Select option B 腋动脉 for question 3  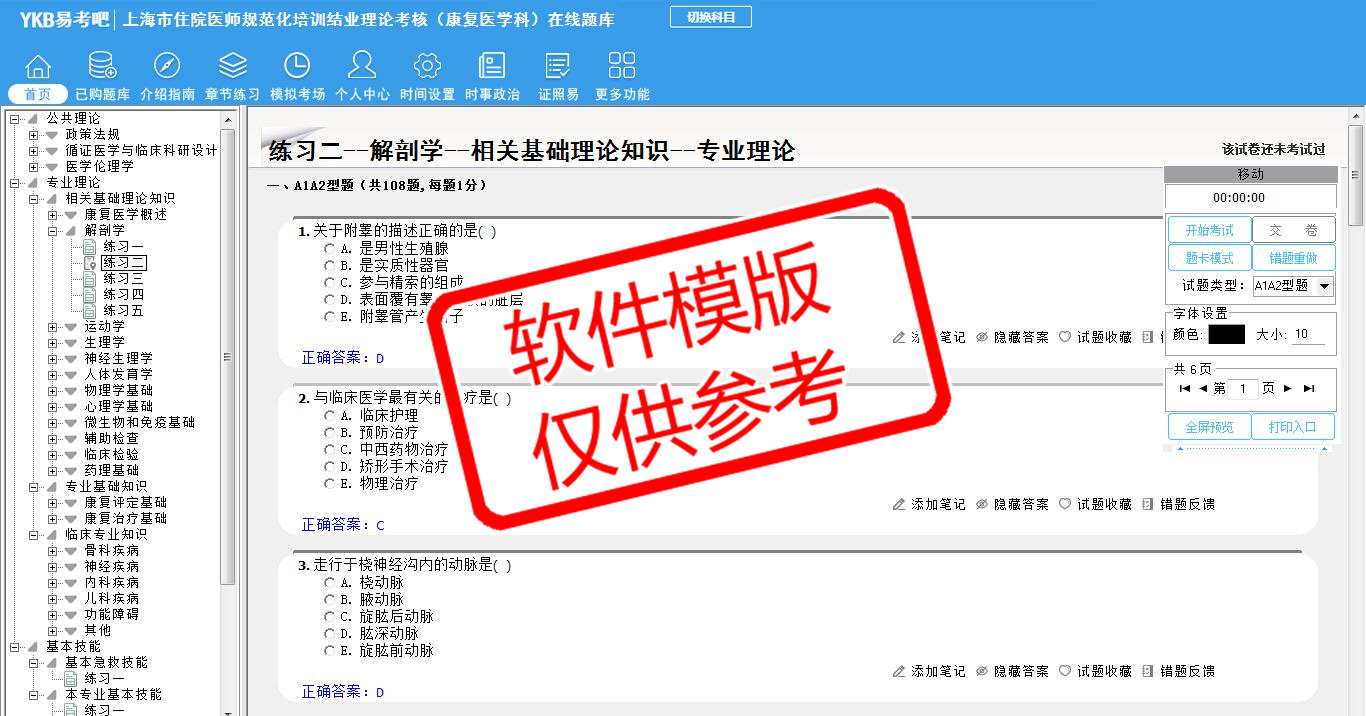click(330, 600)
